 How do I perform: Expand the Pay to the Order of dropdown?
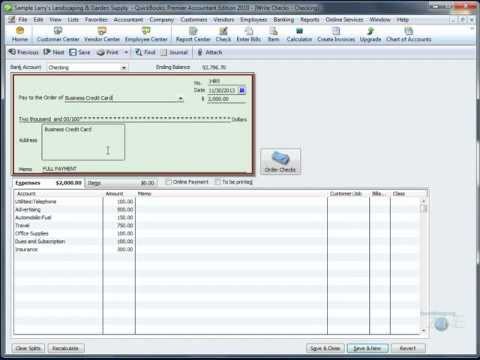(180, 99)
